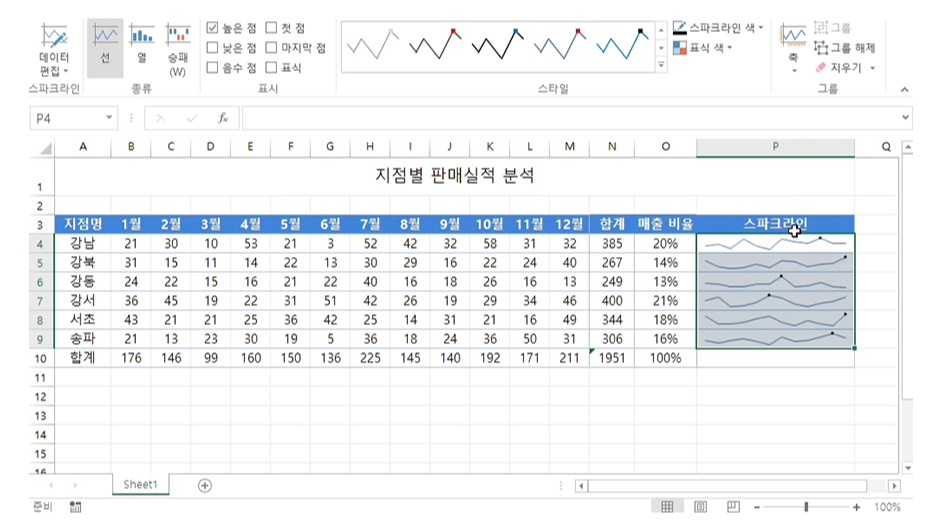This screenshot has height=530, width=942.
Task: Enable the 음수 점 negative point checkbox
Action: point(212,67)
